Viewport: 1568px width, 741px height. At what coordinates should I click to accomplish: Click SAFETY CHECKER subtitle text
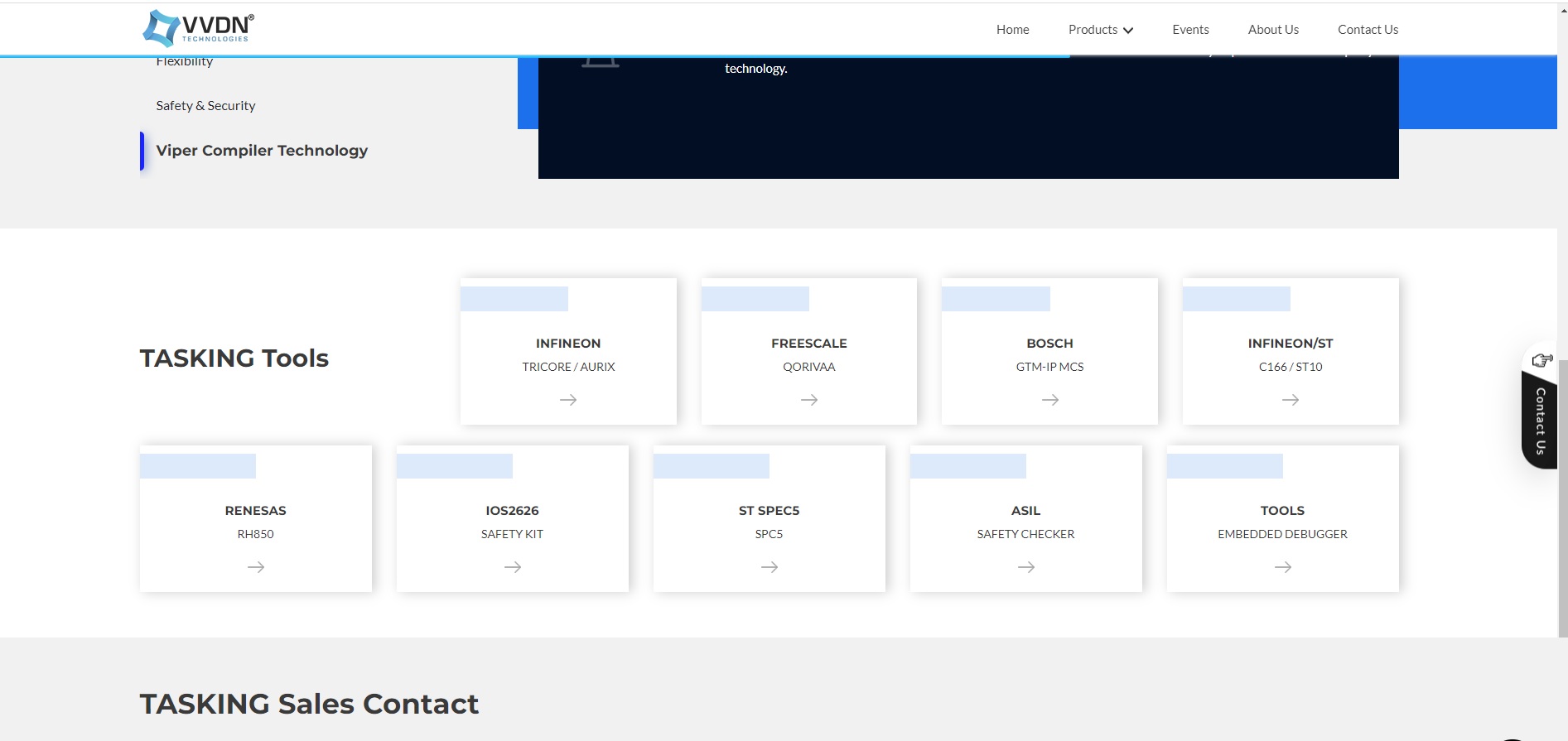click(x=1026, y=534)
